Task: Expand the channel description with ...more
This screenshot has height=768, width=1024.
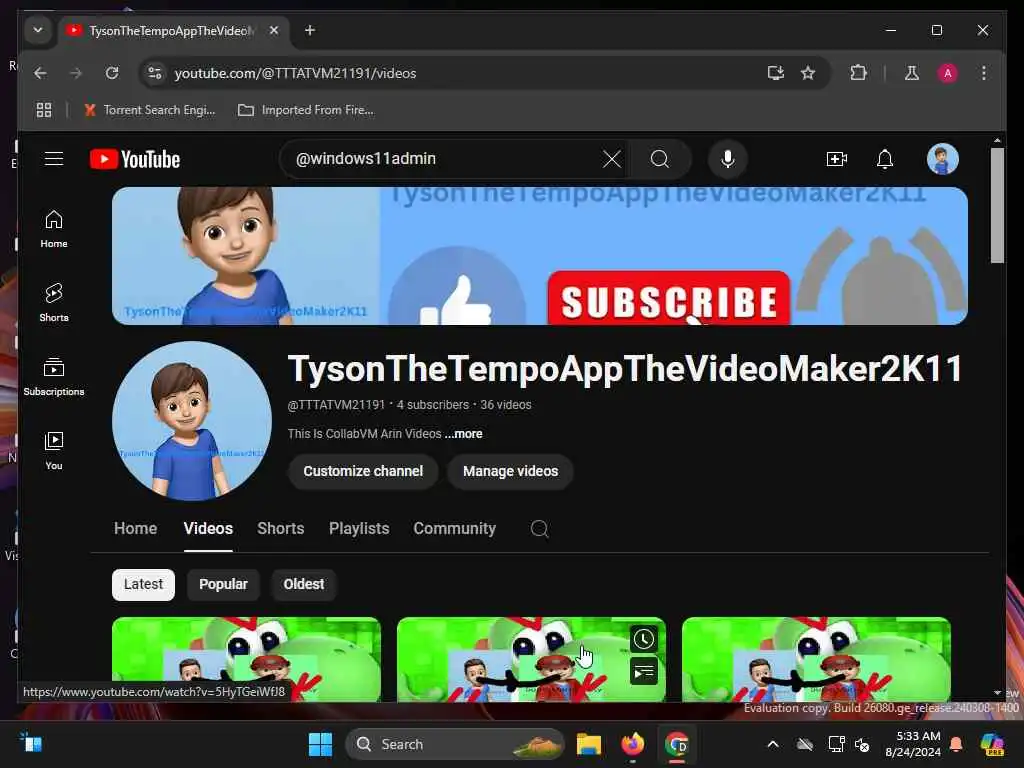Action: click(464, 434)
